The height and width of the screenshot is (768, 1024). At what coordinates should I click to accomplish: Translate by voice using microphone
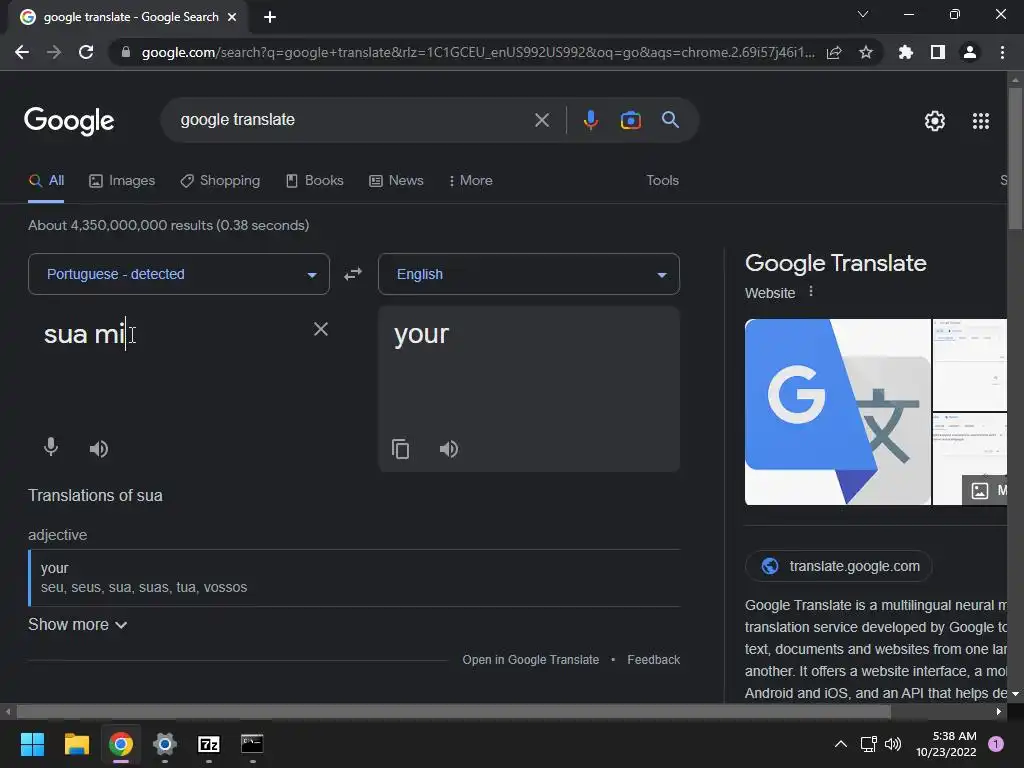click(51, 447)
